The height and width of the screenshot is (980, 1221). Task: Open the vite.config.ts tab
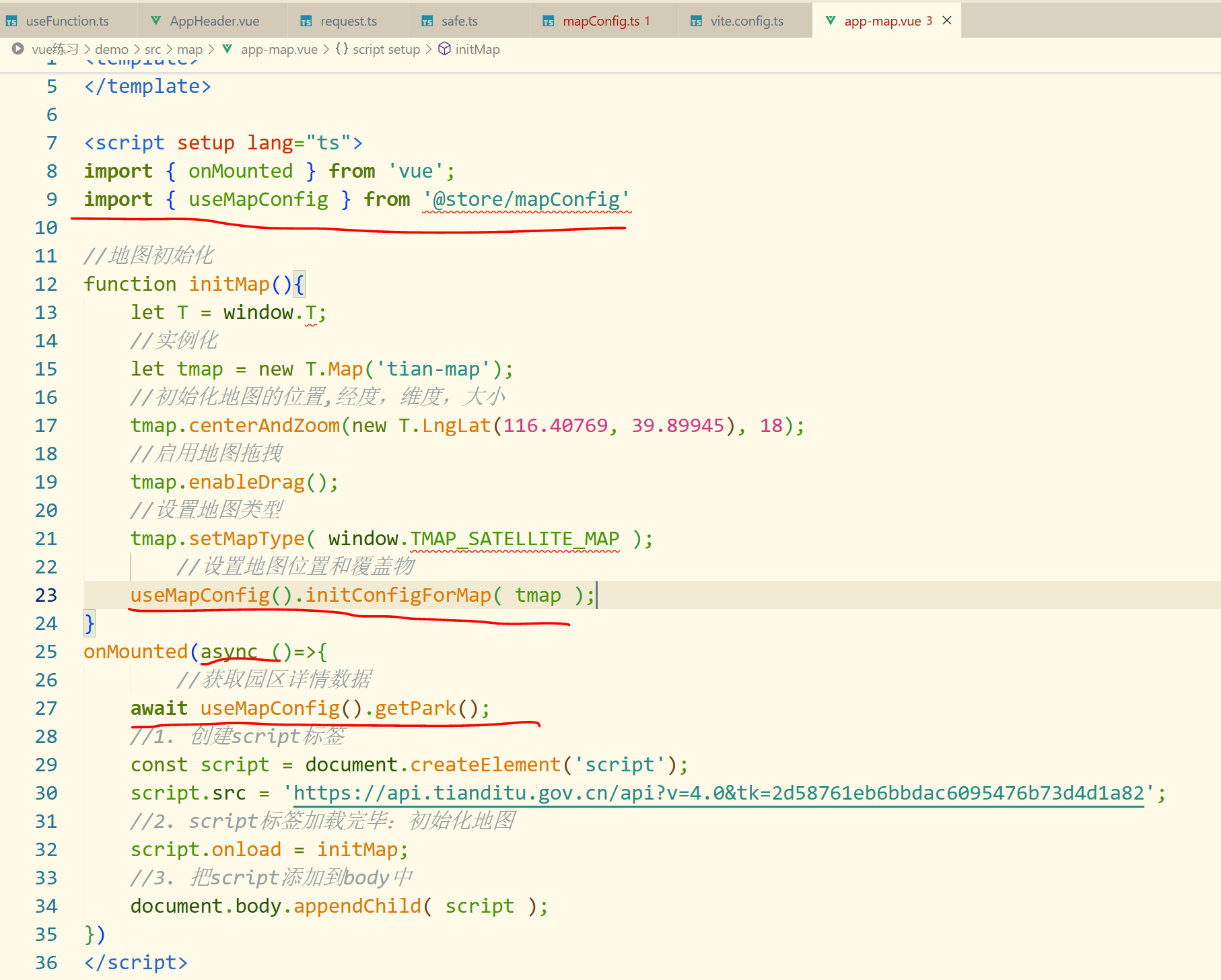[746, 21]
